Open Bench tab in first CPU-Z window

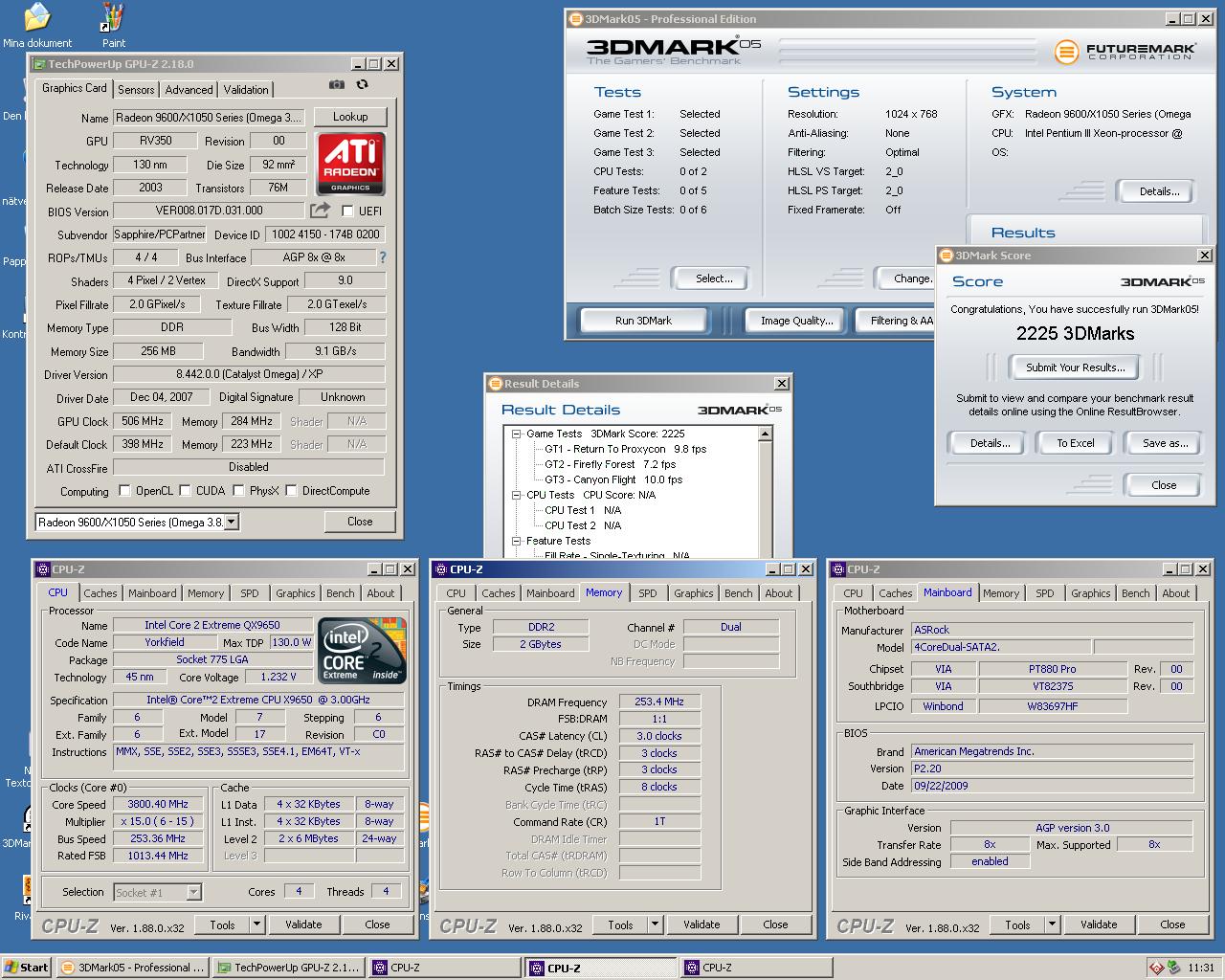[341, 593]
